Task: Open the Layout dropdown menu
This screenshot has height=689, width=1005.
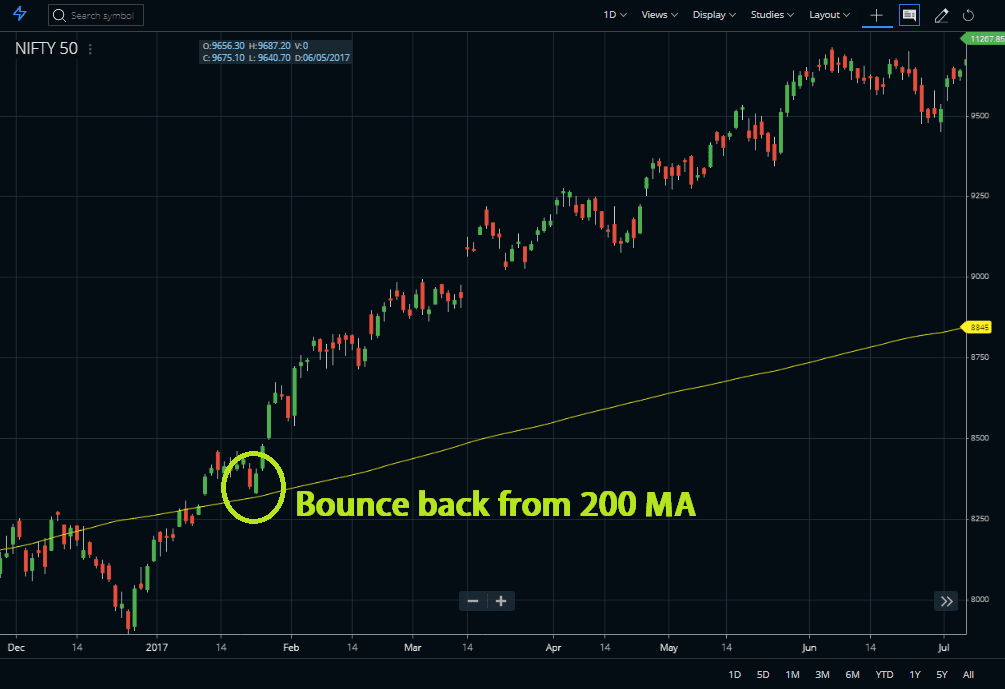Action: (x=829, y=15)
